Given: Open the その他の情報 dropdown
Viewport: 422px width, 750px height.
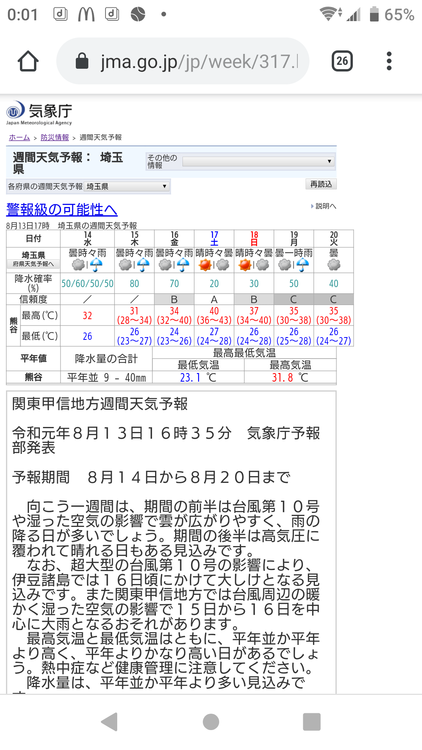Looking at the screenshot, I should (x=258, y=161).
